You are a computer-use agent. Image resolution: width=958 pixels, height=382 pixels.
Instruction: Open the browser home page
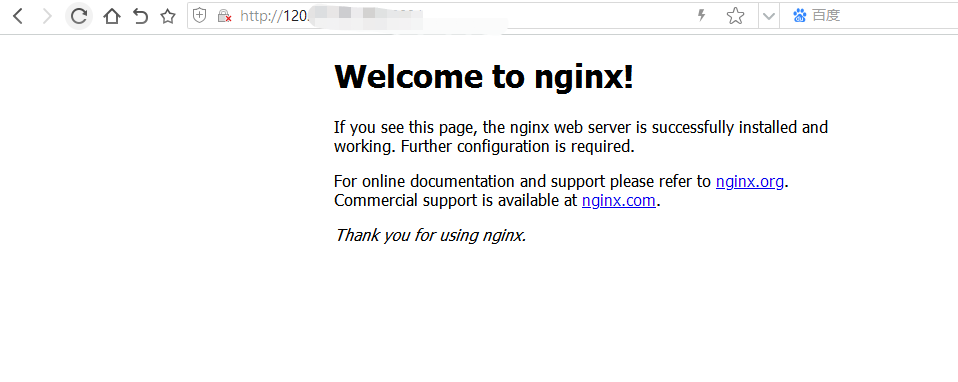[111, 16]
